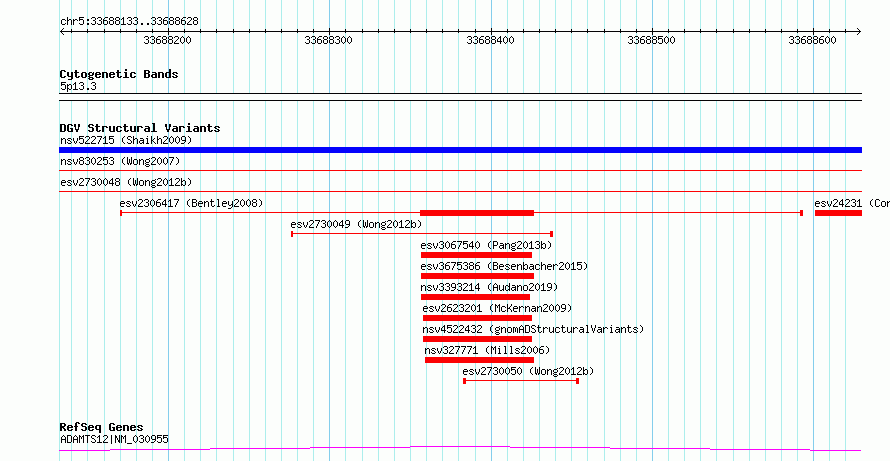Open the esv2730049 (Wong2012b) variant label
This screenshot has height=461, width=890.
click(356, 224)
